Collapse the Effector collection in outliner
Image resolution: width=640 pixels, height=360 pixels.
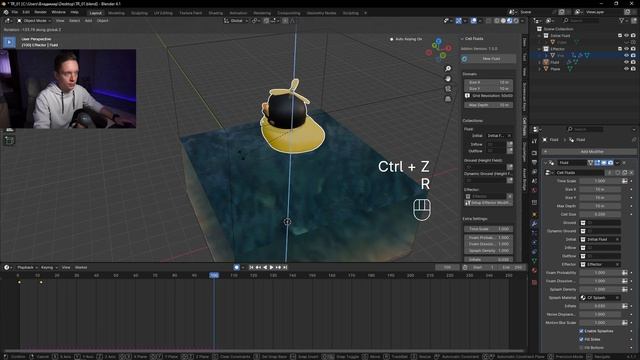point(540,49)
